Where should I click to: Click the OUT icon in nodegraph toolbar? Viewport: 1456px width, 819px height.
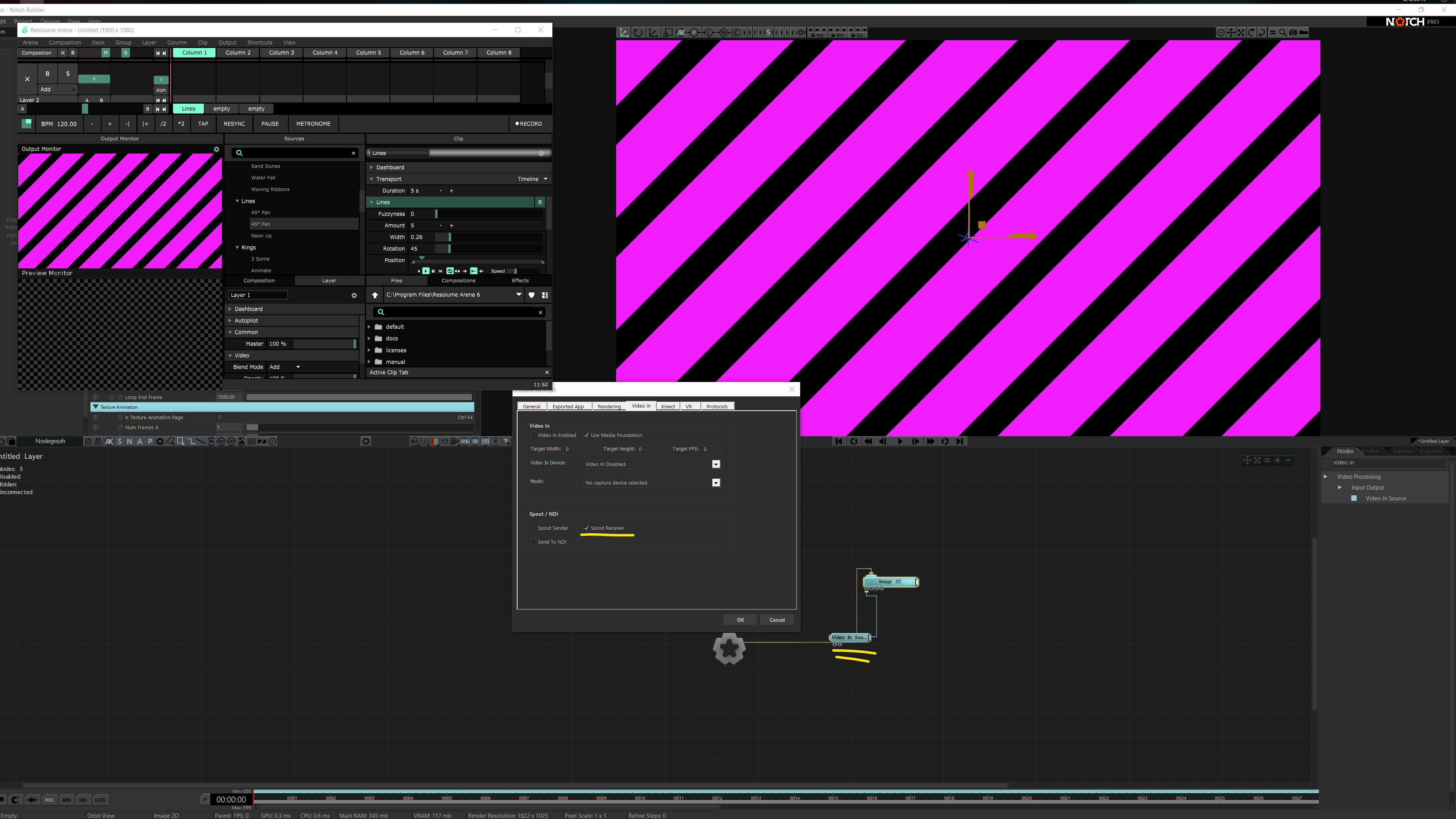pyautogui.click(x=221, y=441)
